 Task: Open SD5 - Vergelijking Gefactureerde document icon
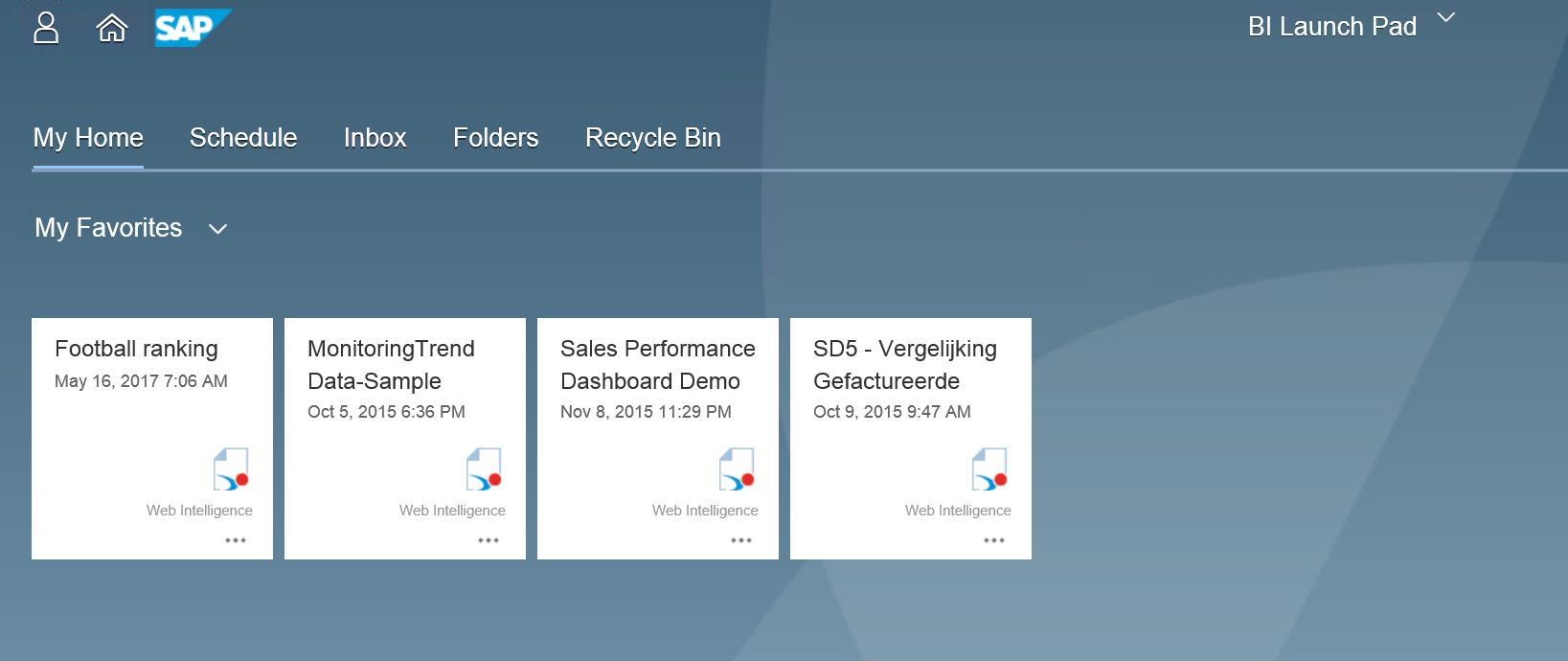click(989, 469)
